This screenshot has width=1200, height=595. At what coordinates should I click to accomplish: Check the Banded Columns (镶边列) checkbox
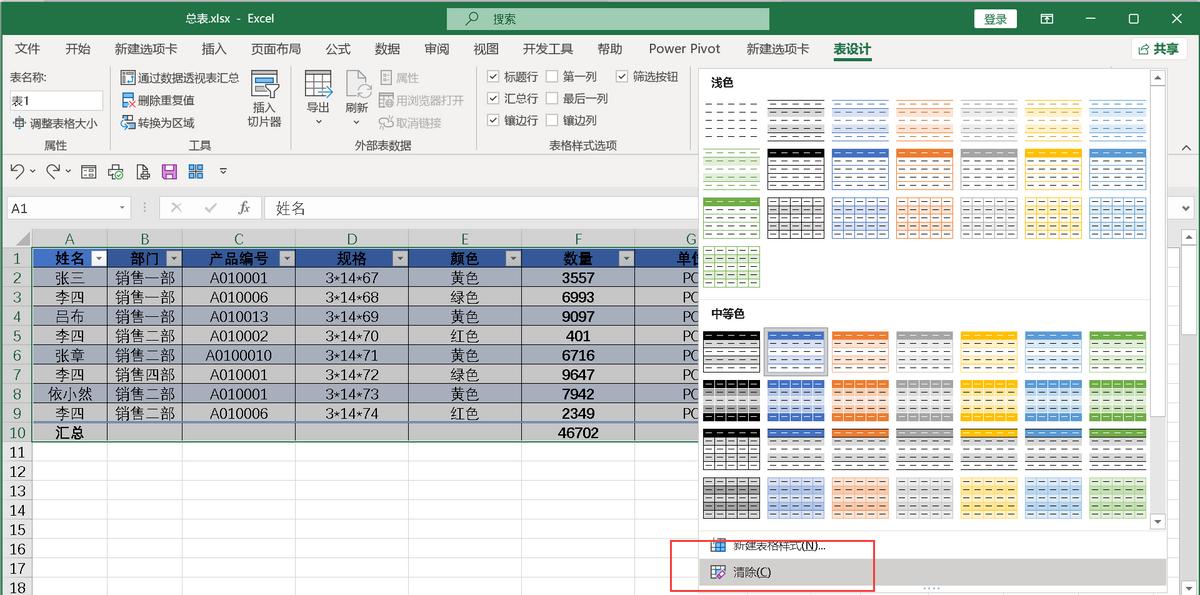(552, 120)
